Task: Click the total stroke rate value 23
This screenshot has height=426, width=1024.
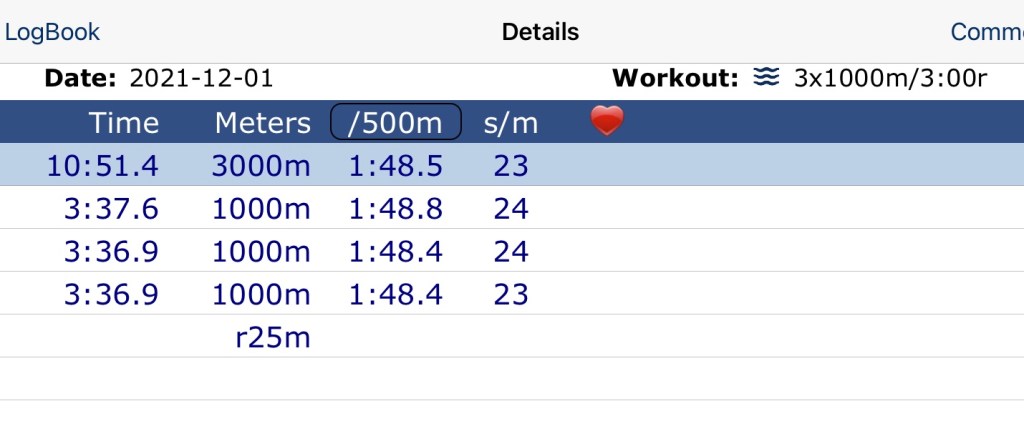Action: pyautogui.click(x=510, y=165)
